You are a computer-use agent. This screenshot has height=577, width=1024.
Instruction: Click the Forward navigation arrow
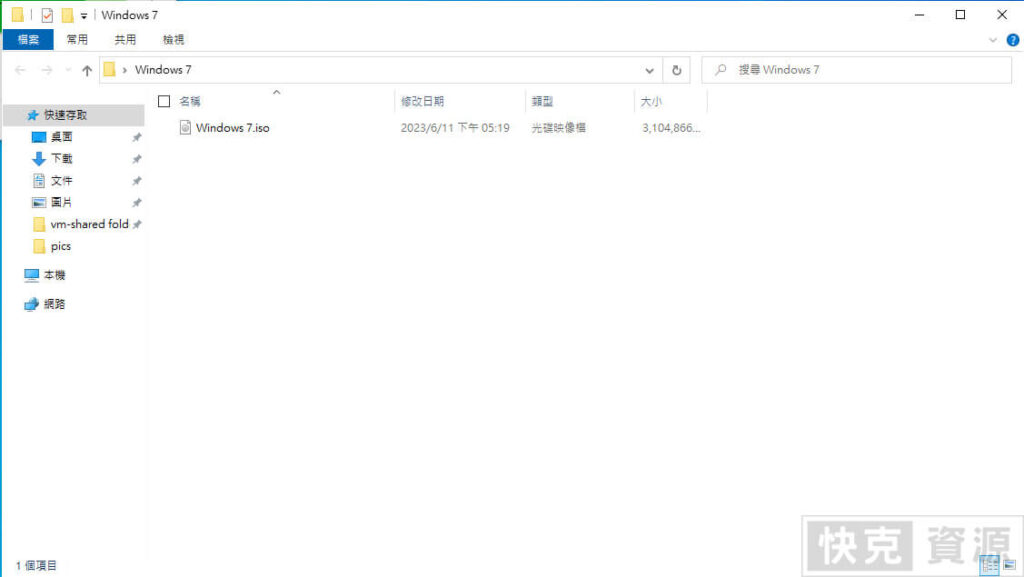click(x=46, y=70)
